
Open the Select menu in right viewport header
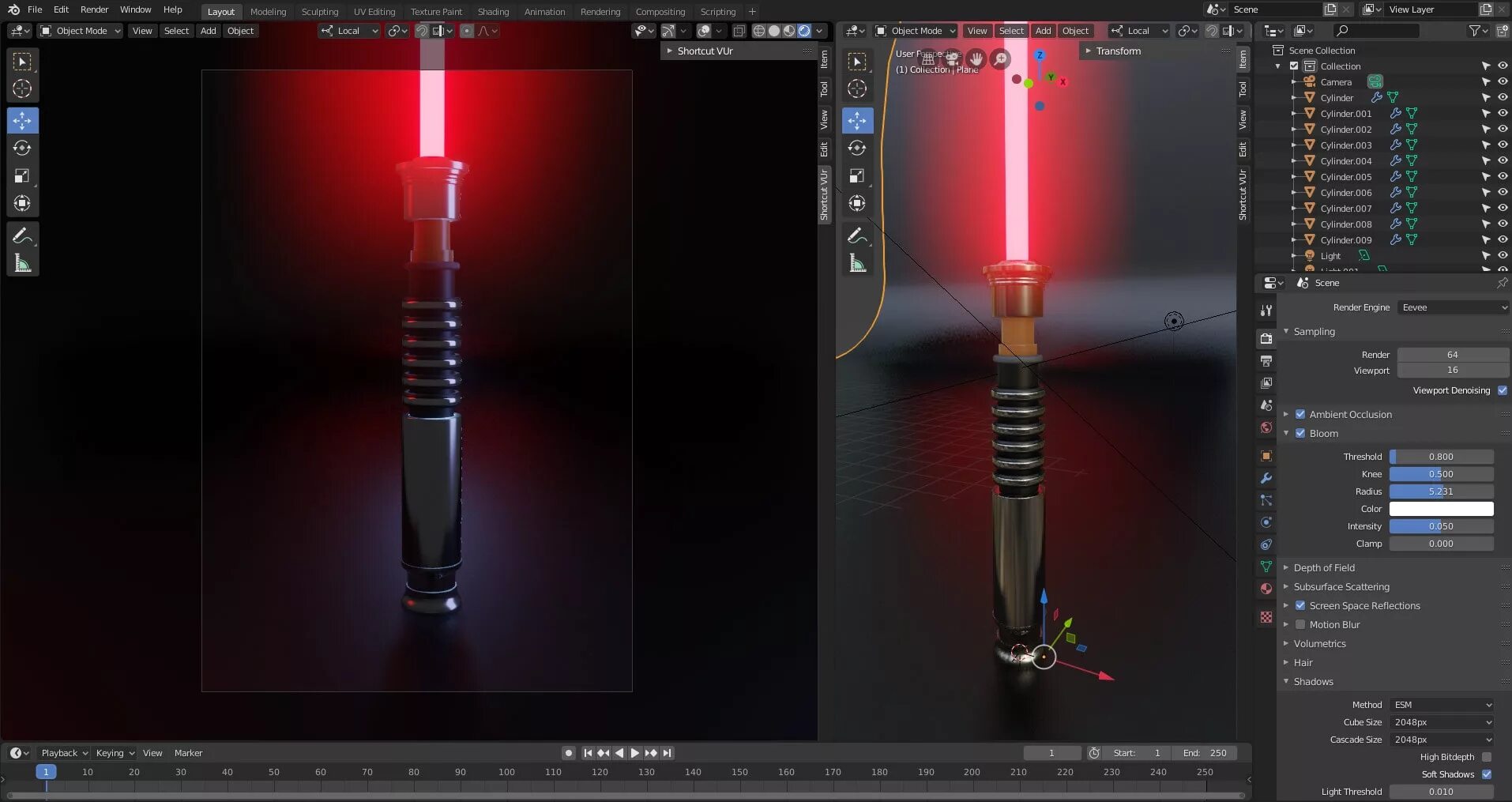pos(1011,31)
